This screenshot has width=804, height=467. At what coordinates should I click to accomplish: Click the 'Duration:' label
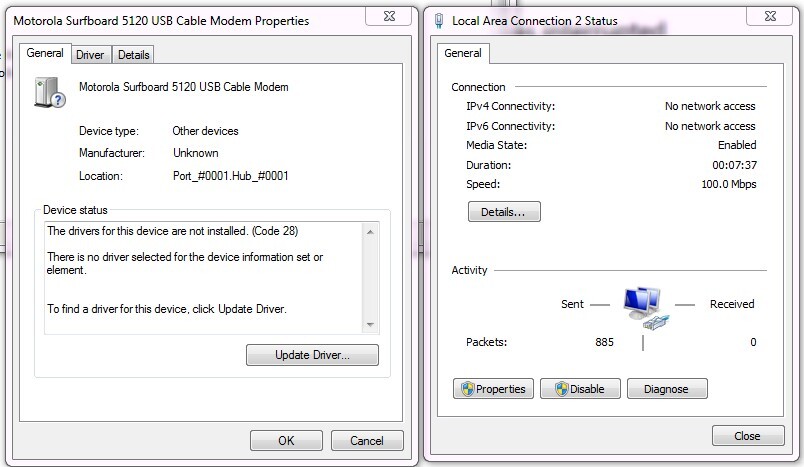click(488, 165)
